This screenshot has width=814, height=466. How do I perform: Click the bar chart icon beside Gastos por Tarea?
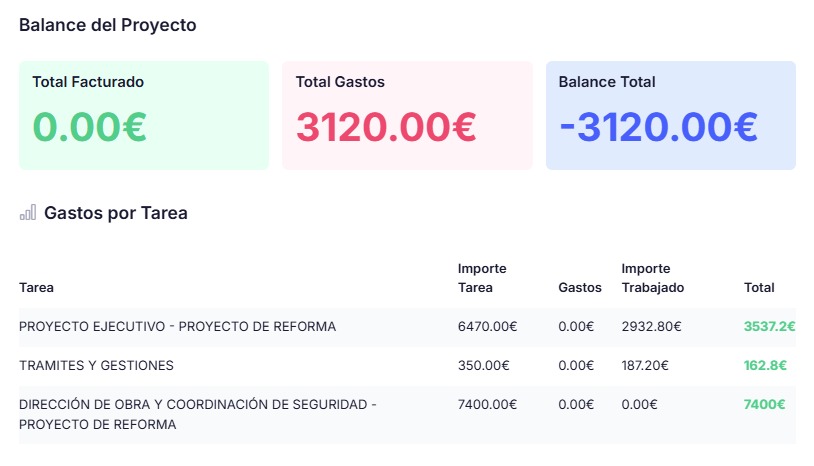pyautogui.click(x=28, y=212)
